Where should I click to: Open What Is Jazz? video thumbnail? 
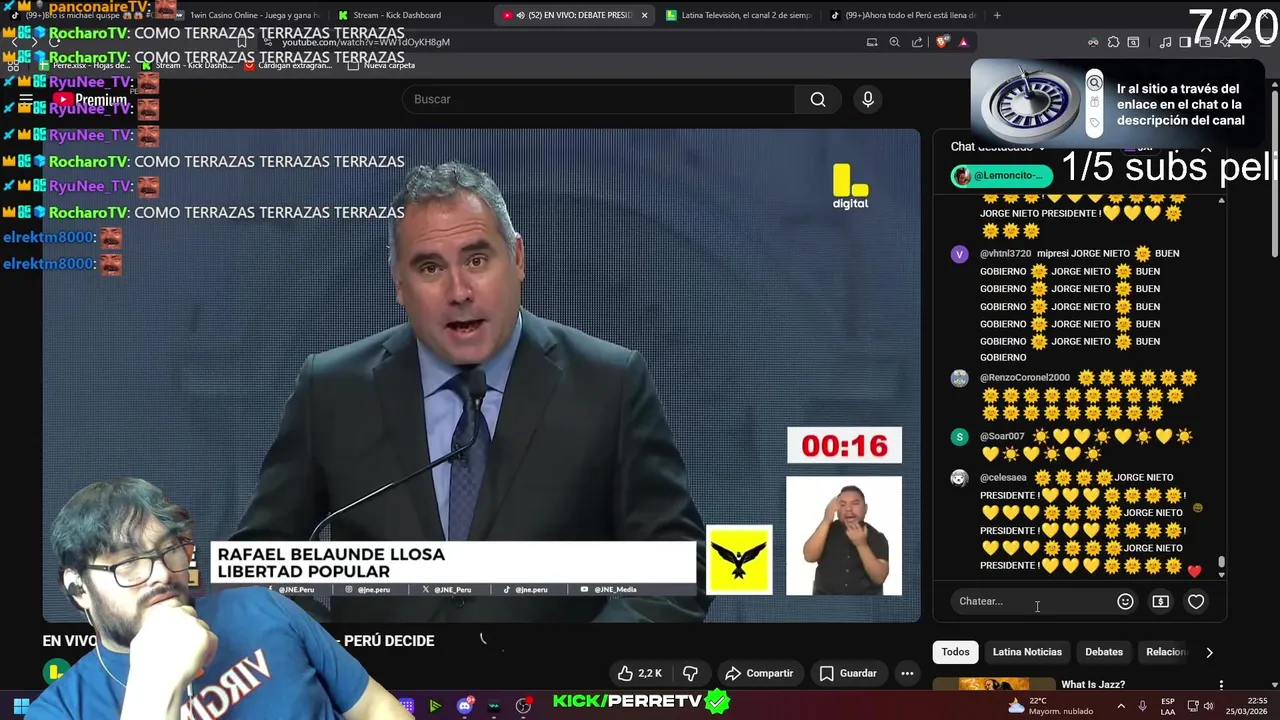[993, 684]
